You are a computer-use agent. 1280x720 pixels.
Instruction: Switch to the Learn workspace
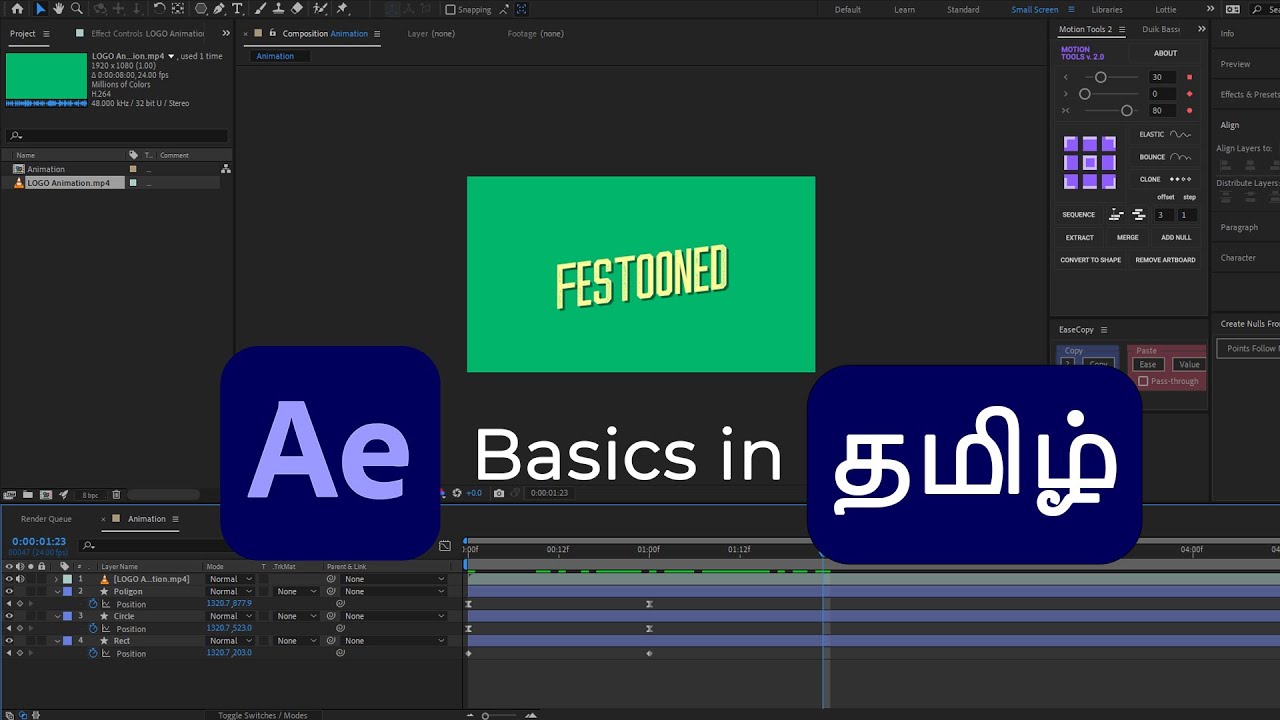pos(904,10)
